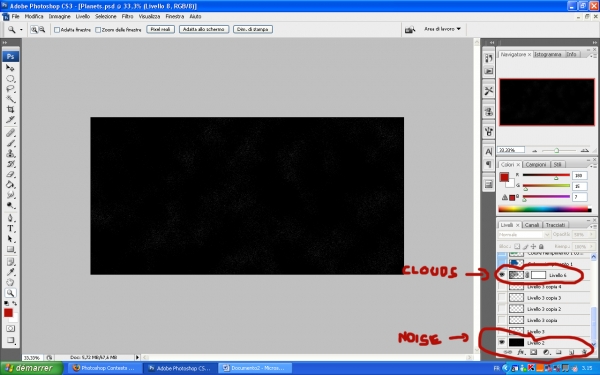This screenshot has width=600, height=375.
Task: Select the Healing Brush tool
Action: click(10, 133)
